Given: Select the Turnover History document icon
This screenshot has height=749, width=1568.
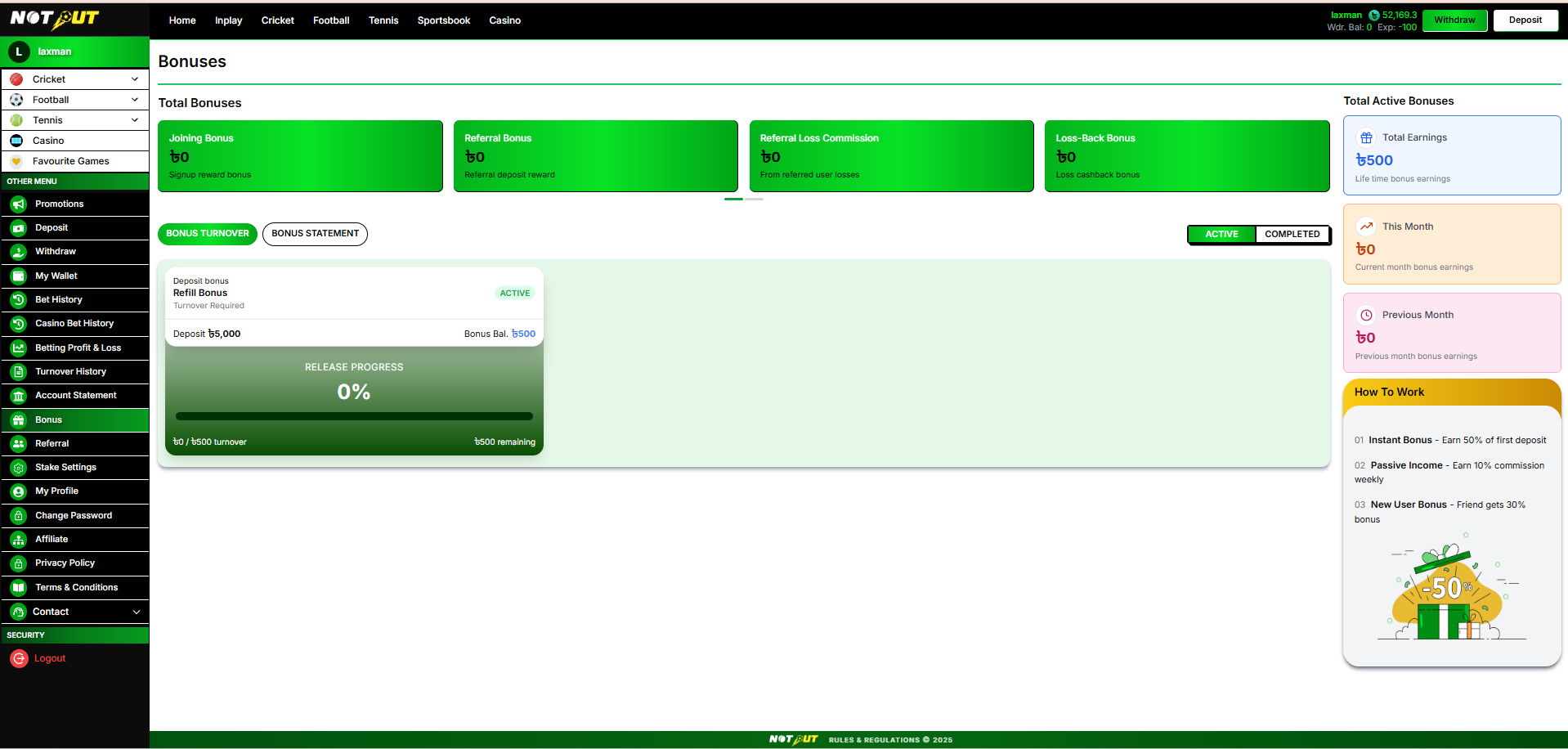Looking at the screenshot, I should [x=19, y=372].
